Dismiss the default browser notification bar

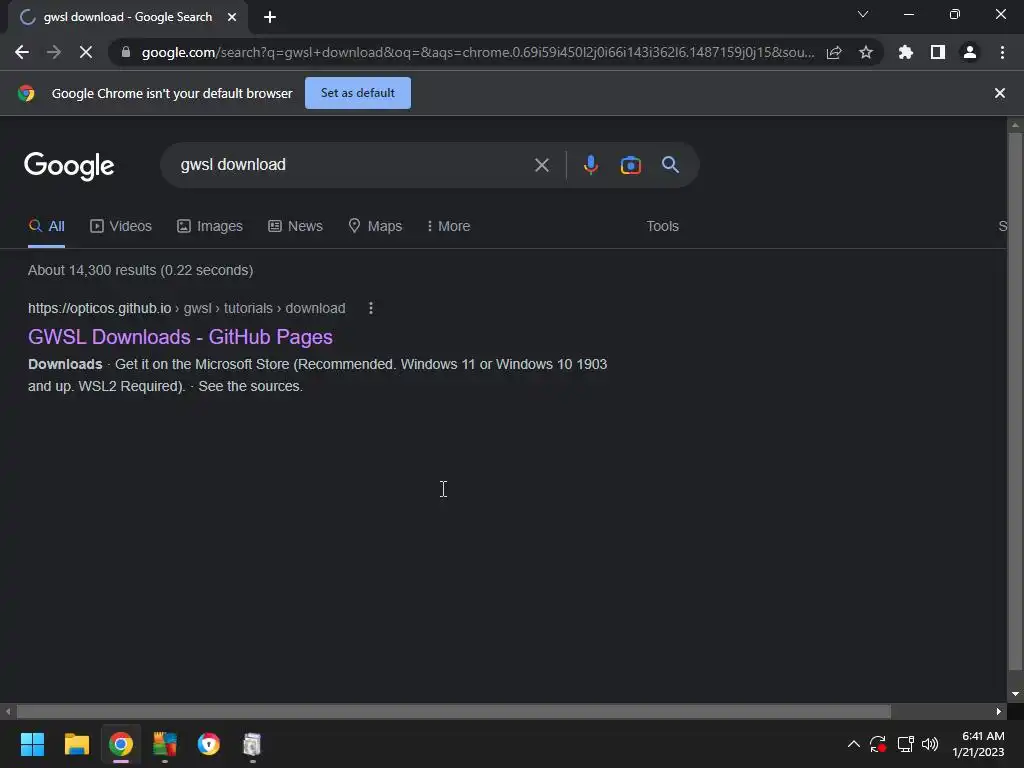[1000, 93]
